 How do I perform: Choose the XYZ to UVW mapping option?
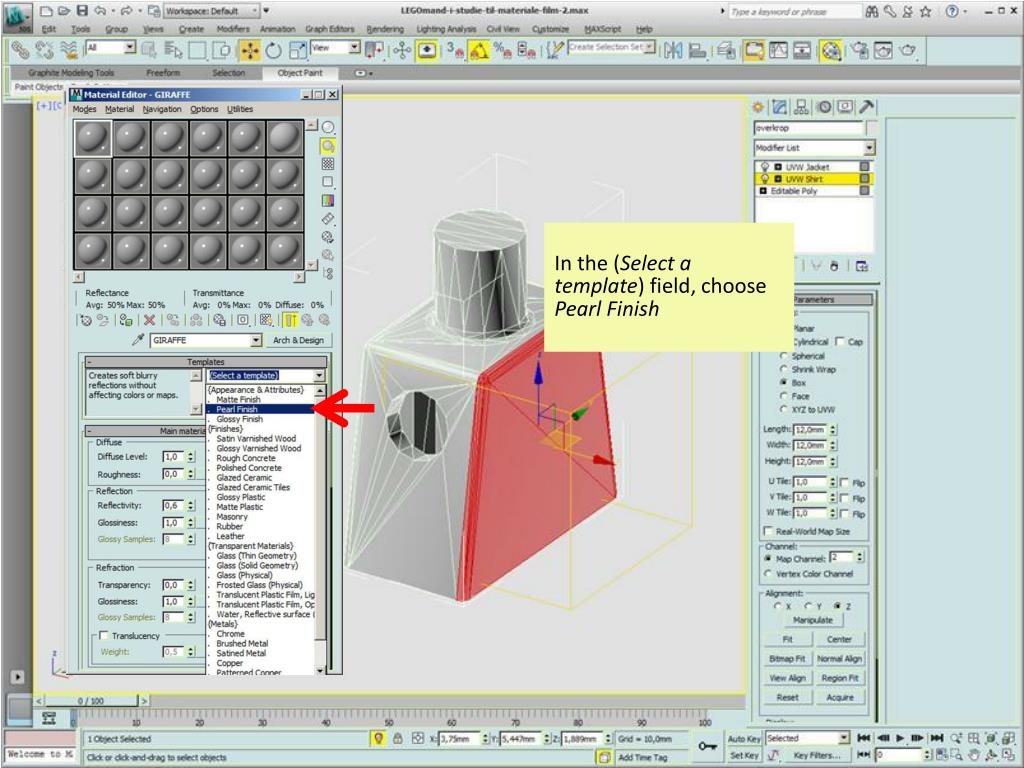pos(784,409)
